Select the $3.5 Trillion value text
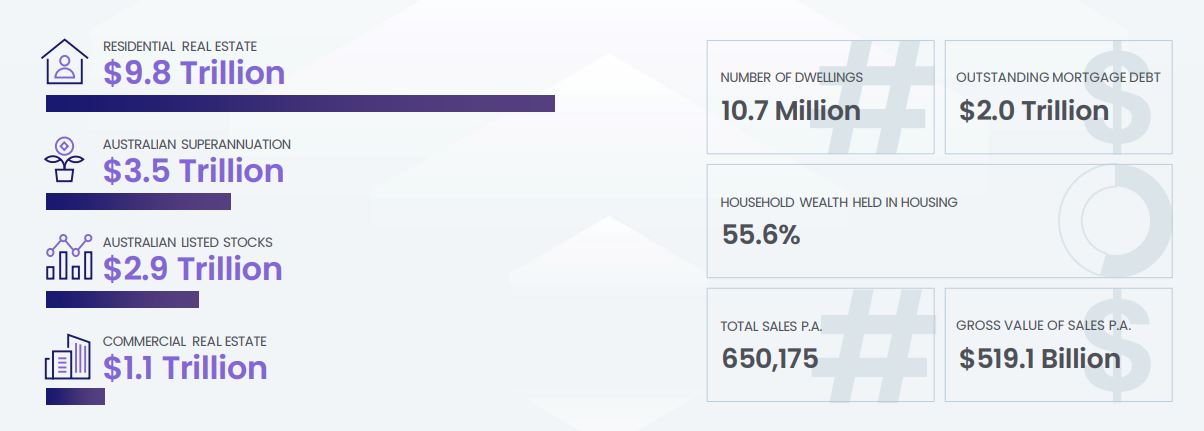Image resolution: width=1204 pixels, height=431 pixels. click(193, 170)
